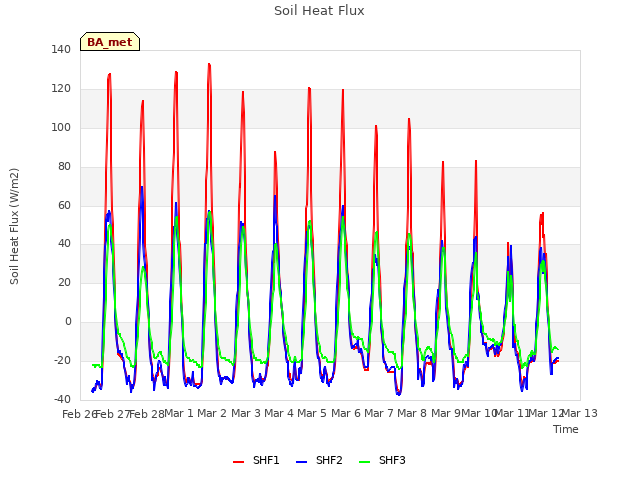Click the Time x-axis title

coord(566,429)
